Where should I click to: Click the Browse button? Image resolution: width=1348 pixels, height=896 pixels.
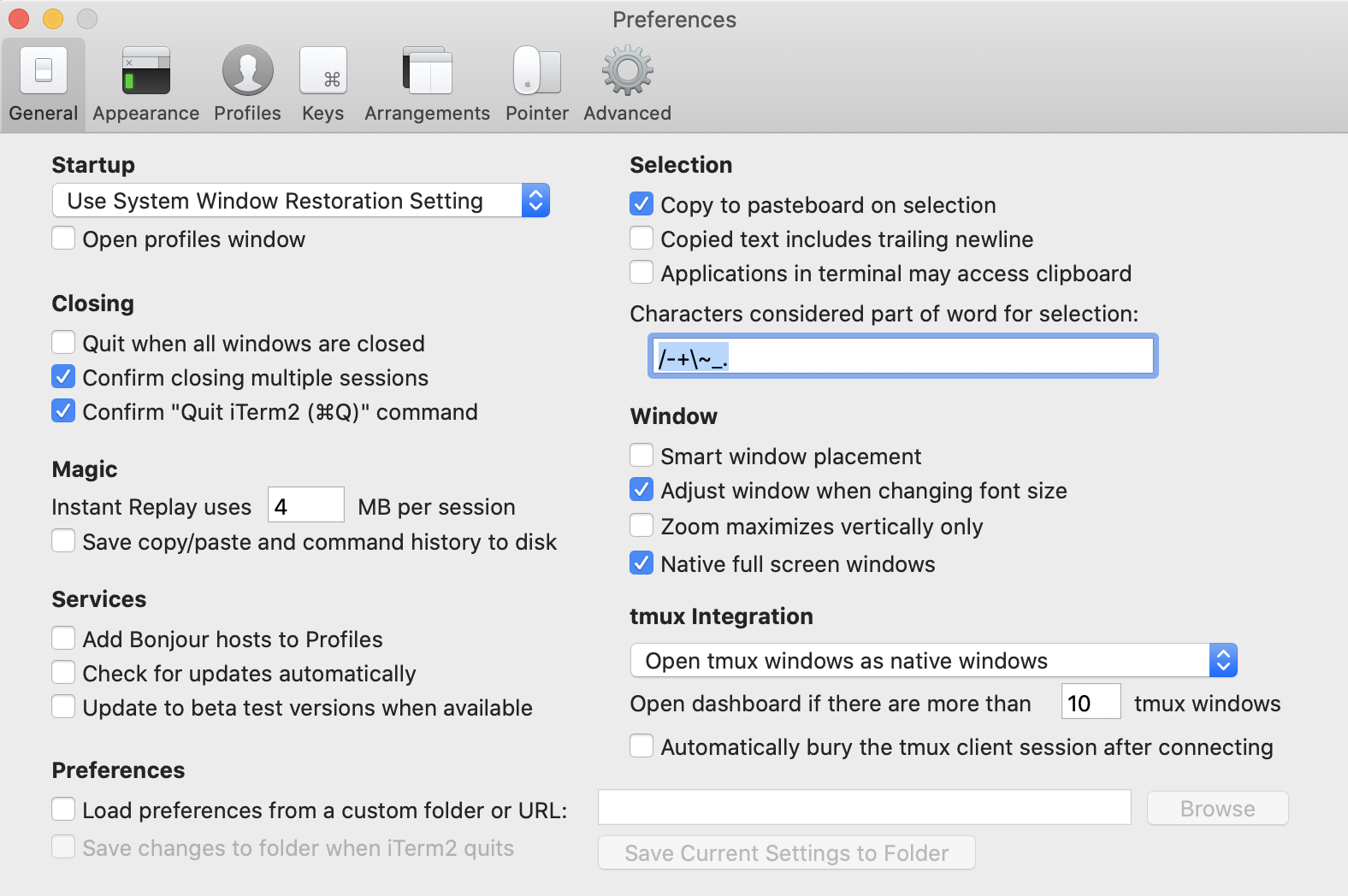(1218, 809)
